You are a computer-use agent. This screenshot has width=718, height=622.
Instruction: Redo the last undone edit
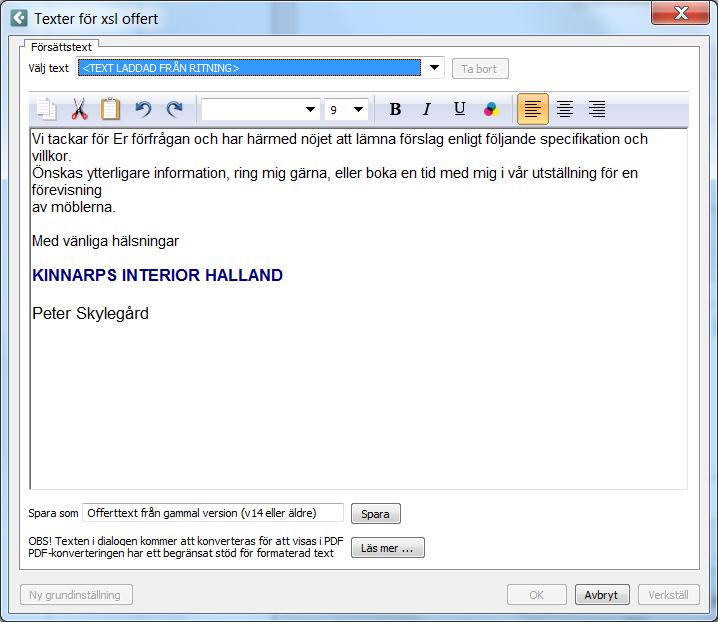174,109
